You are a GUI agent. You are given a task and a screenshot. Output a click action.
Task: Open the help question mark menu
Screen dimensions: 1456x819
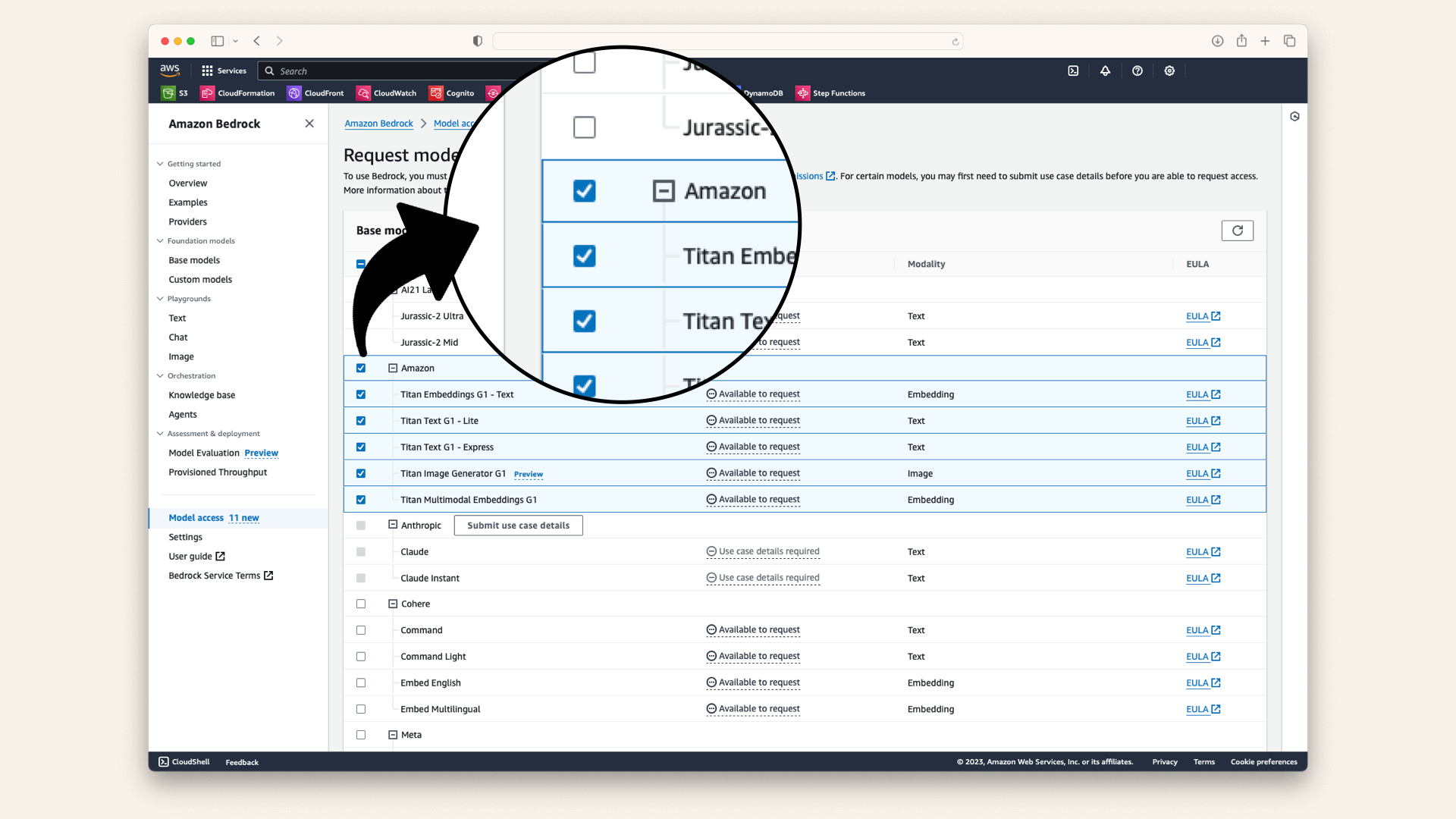click(1137, 71)
